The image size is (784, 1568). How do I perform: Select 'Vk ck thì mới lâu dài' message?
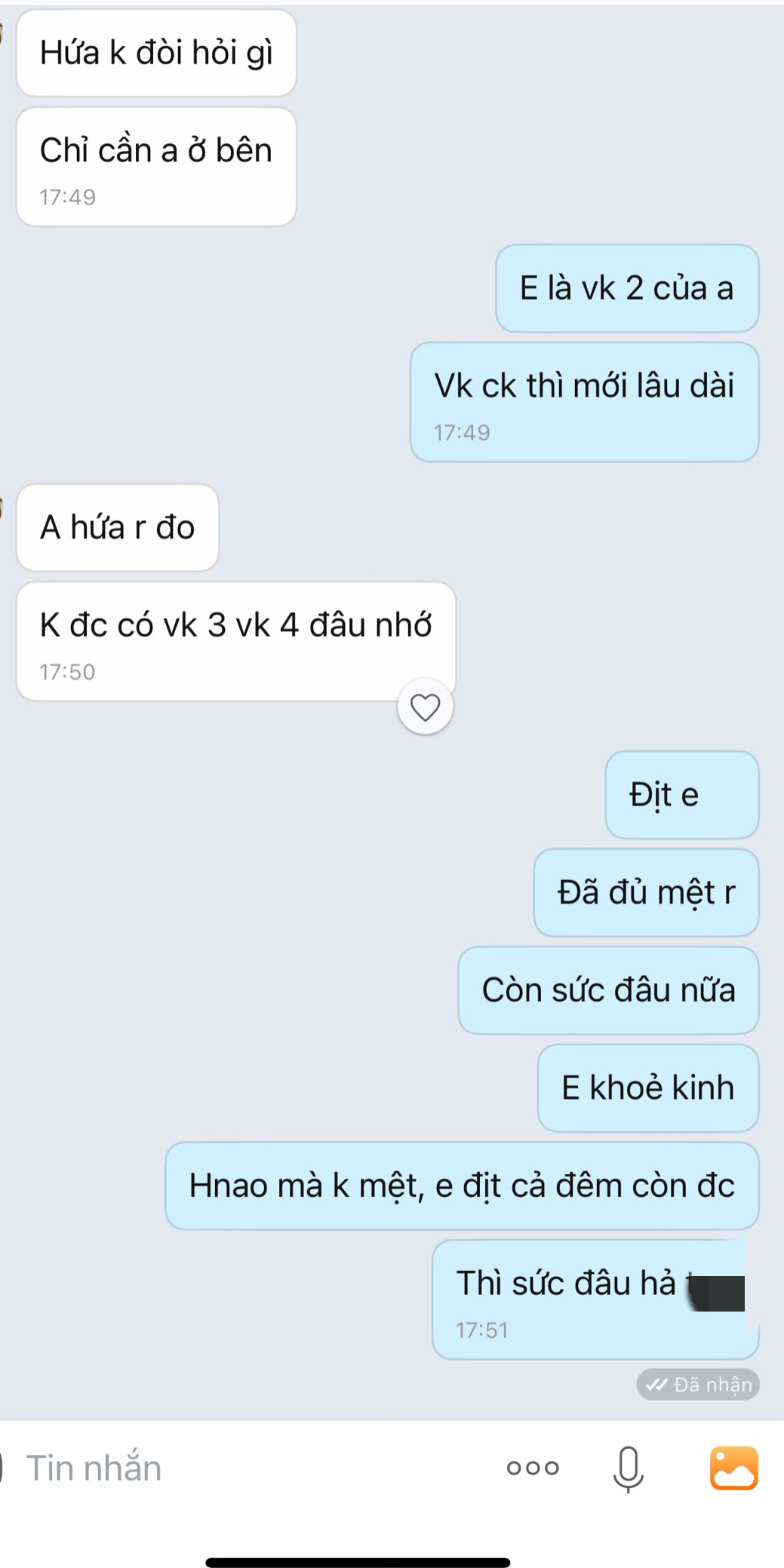coord(584,402)
